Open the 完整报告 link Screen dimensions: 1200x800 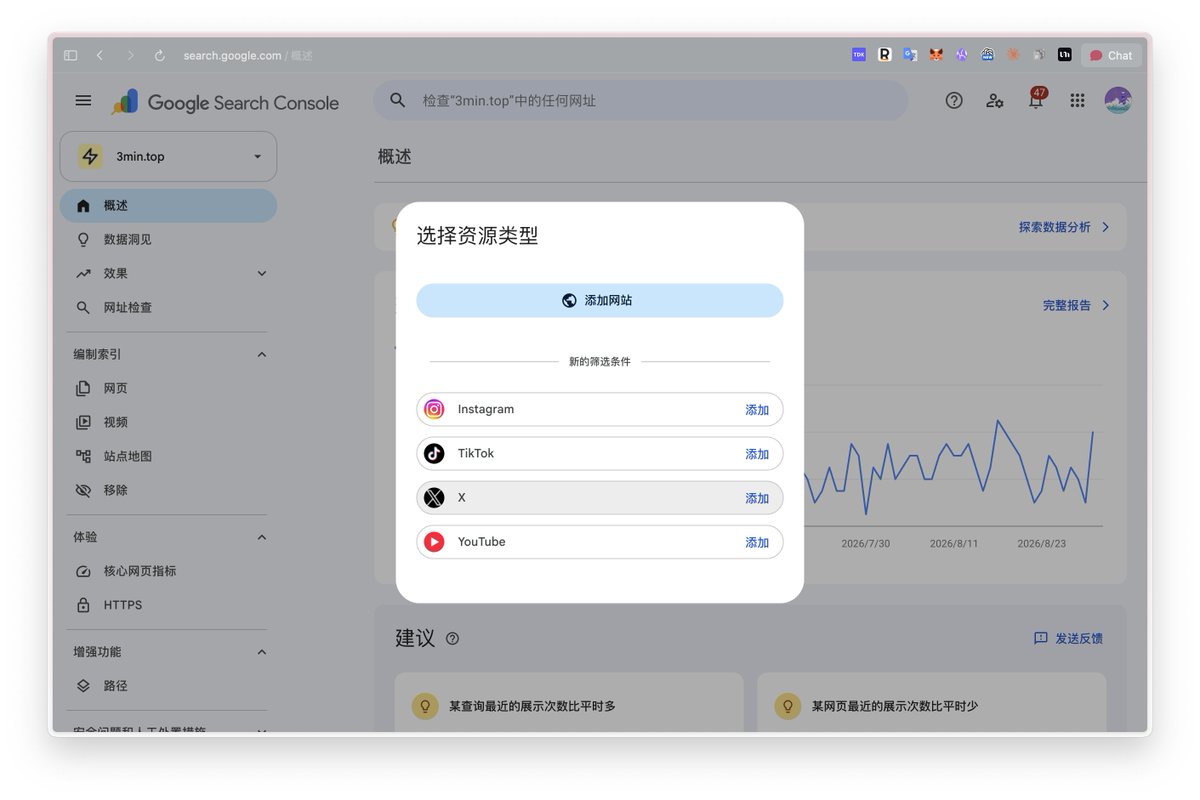point(1067,305)
